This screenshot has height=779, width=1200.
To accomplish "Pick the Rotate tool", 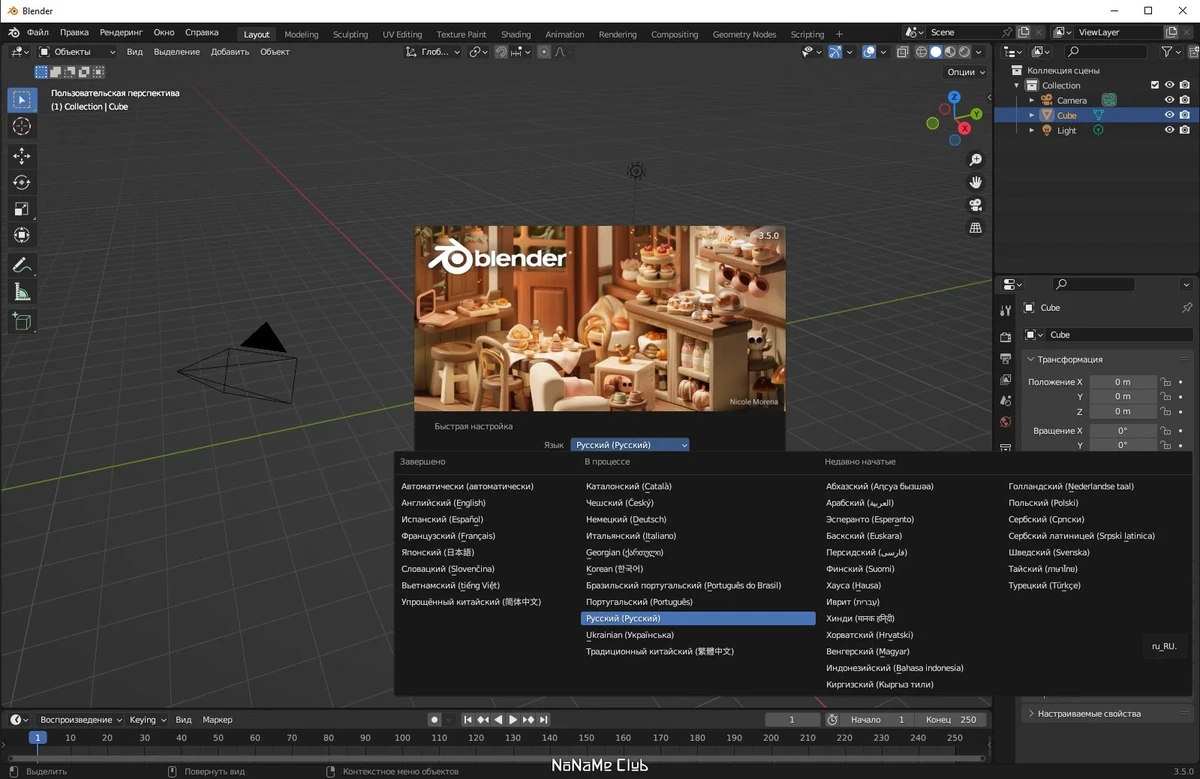I will click(22, 183).
